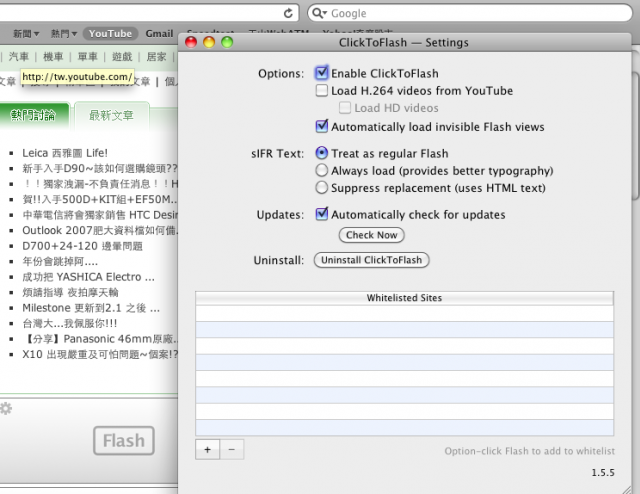The width and height of the screenshot is (640, 494).
Task: Open the 年份會跳掉阿 thread
Action: [60, 262]
